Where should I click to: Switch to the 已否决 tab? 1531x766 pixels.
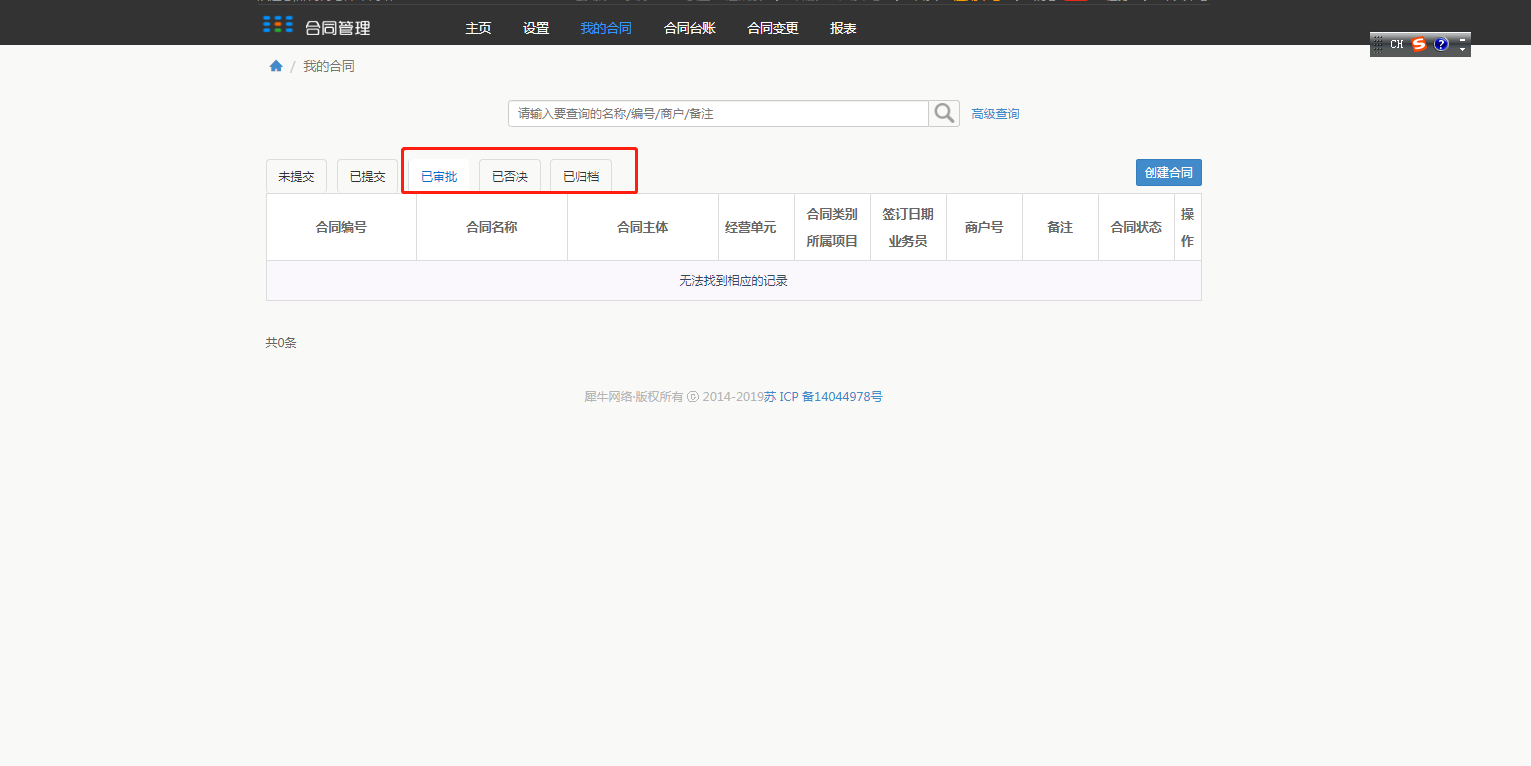coord(510,176)
